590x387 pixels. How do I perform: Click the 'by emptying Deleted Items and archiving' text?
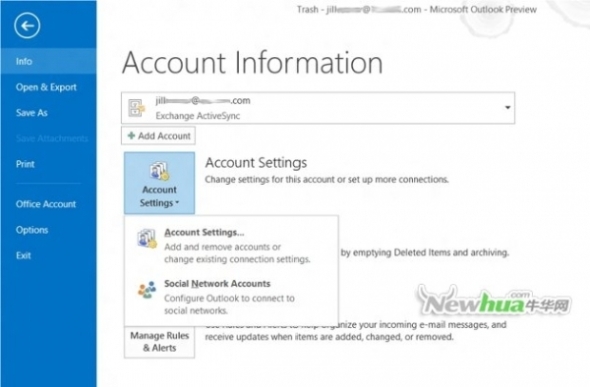click(x=425, y=252)
